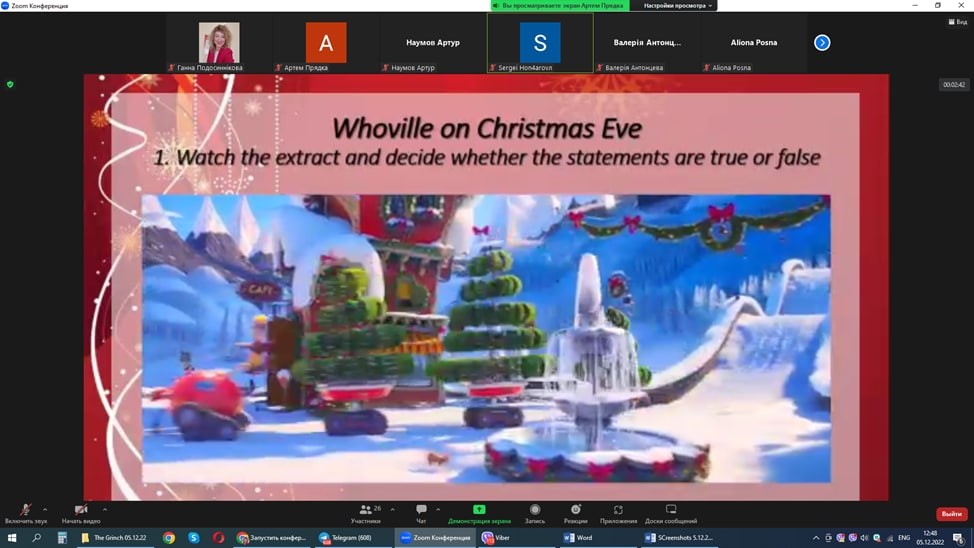Expand chat options arrow next to Чат
974x548 pixels.
tap(438, 509)
